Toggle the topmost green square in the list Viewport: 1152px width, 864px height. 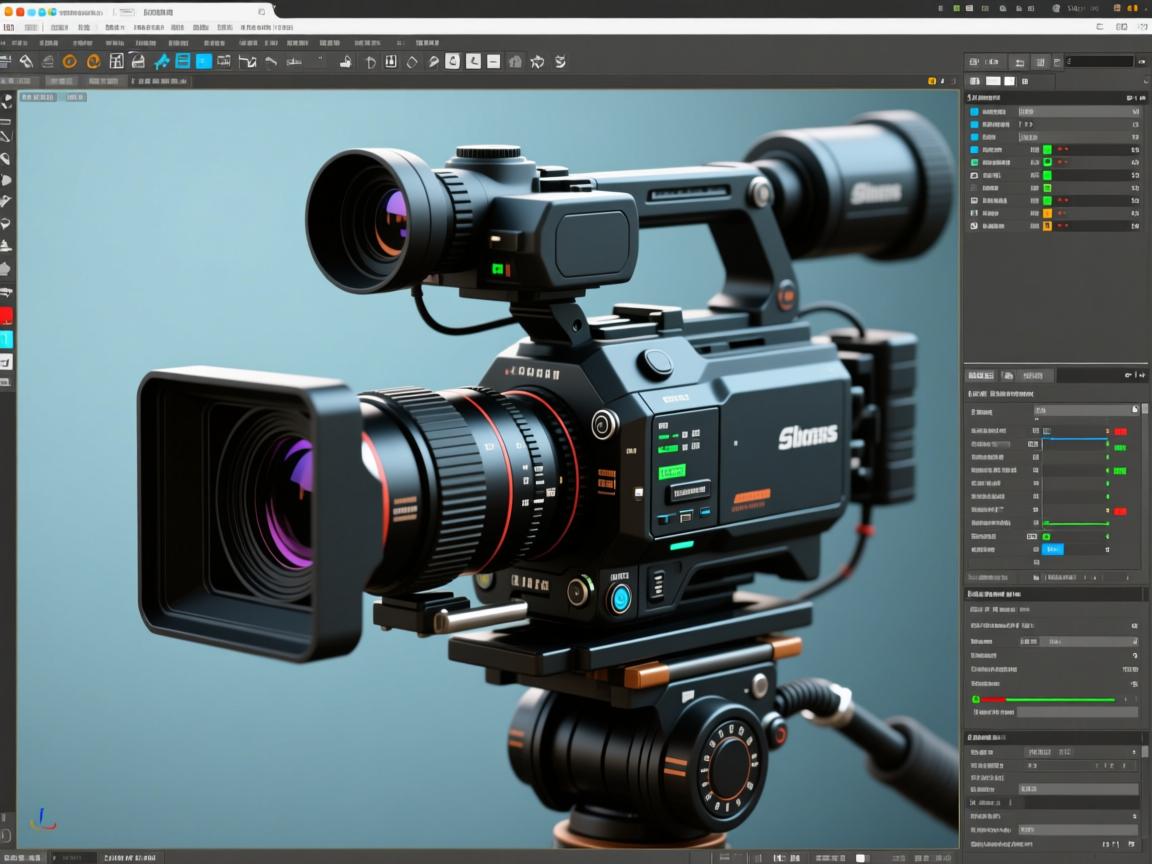pos(1047,149)
